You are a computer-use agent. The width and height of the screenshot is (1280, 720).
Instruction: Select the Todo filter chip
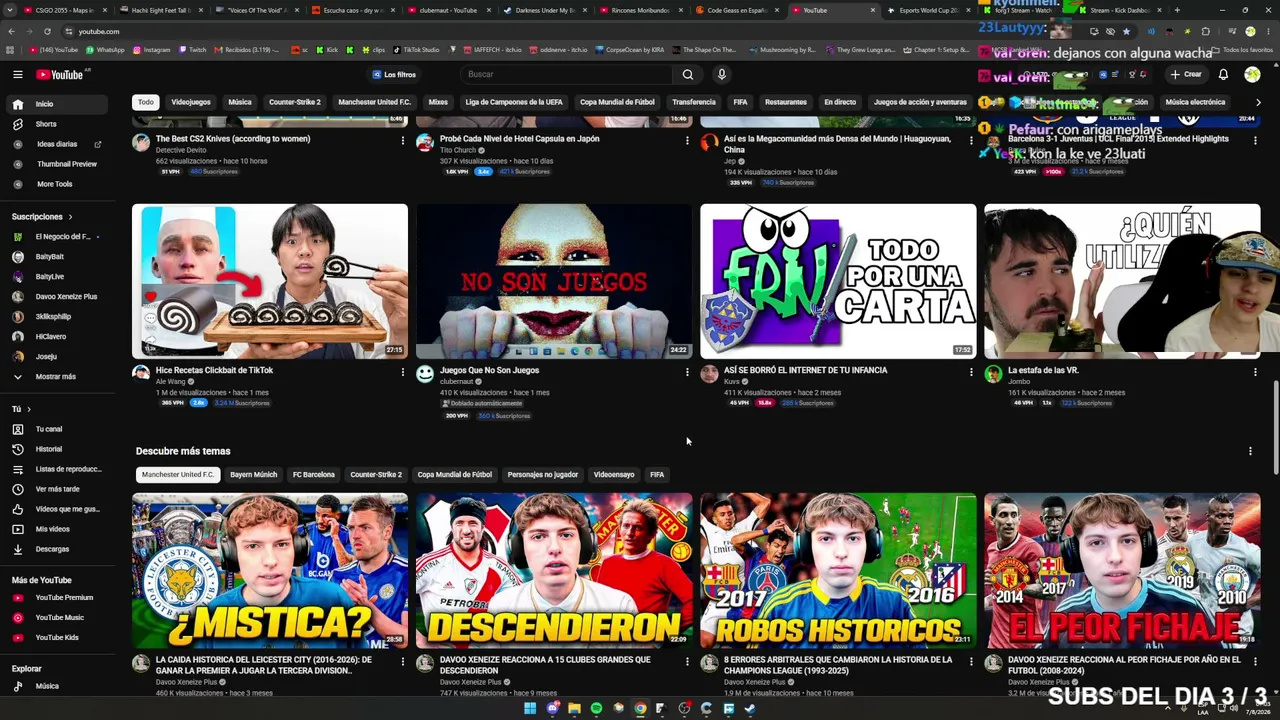pos(146,102)
